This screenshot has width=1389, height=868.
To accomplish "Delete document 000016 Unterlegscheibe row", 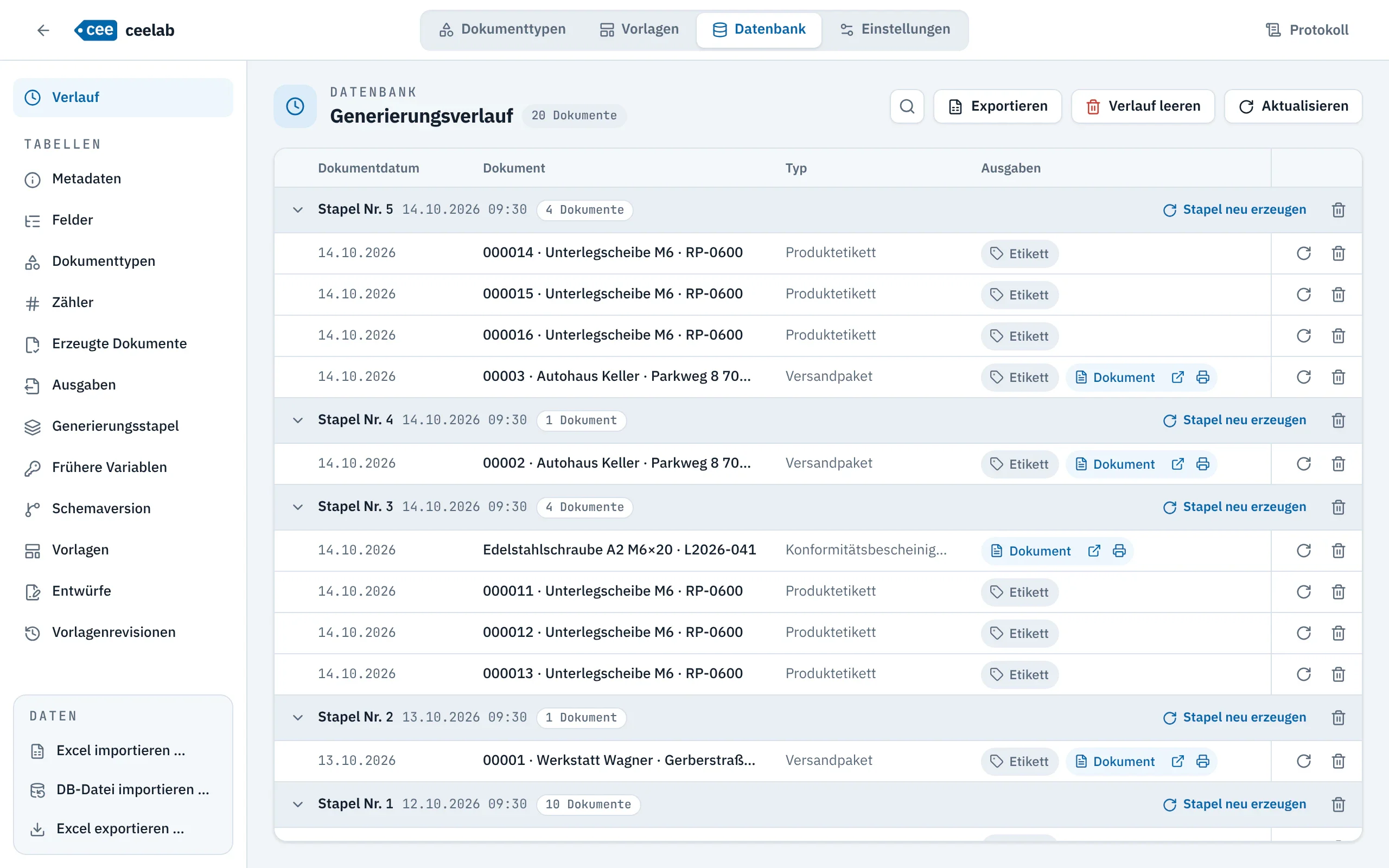I will pyautogui.click(x=1338, y=336).
